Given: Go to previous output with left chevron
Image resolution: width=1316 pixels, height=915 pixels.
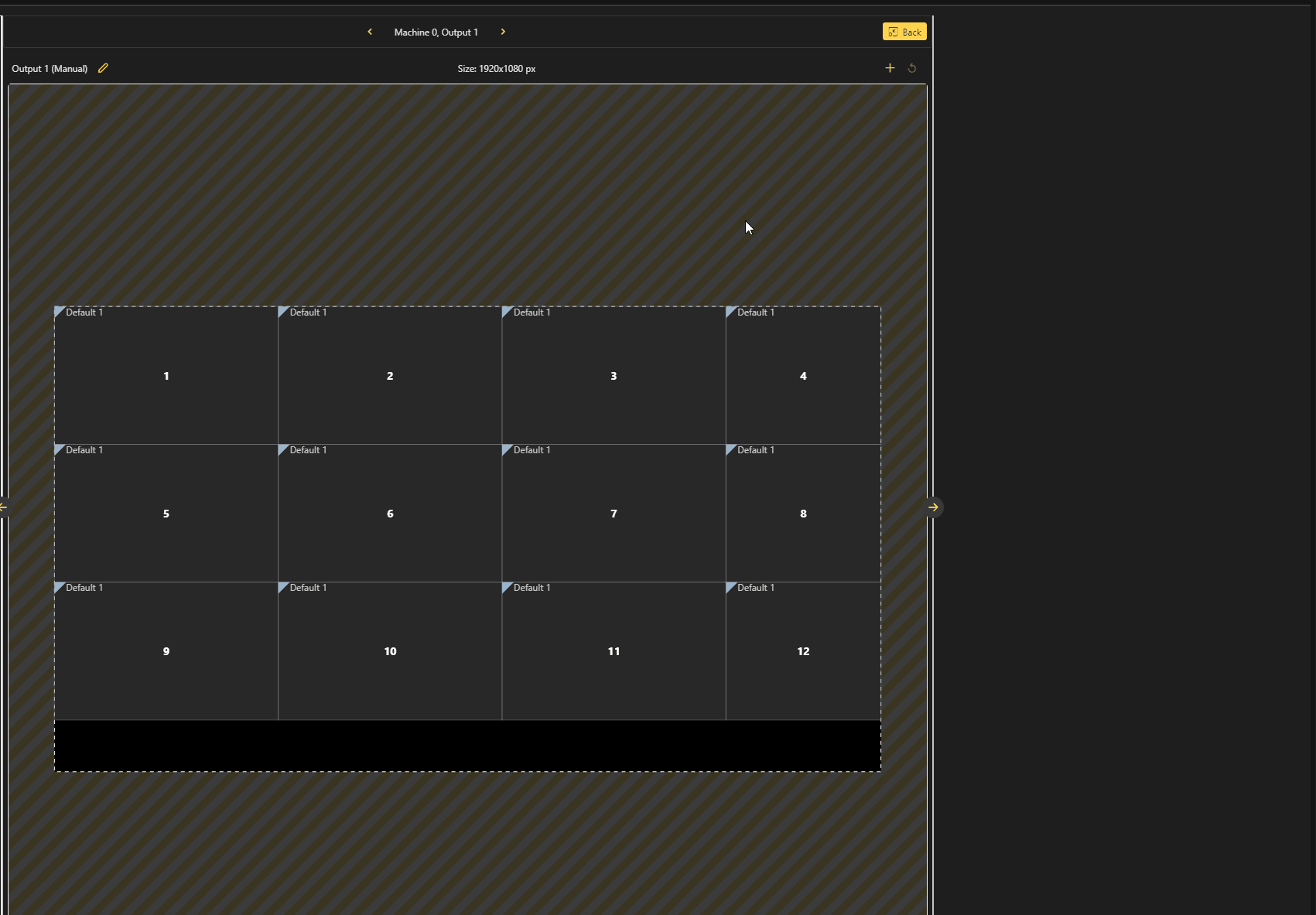Looking at the screenshot, I should pos(370,32).
